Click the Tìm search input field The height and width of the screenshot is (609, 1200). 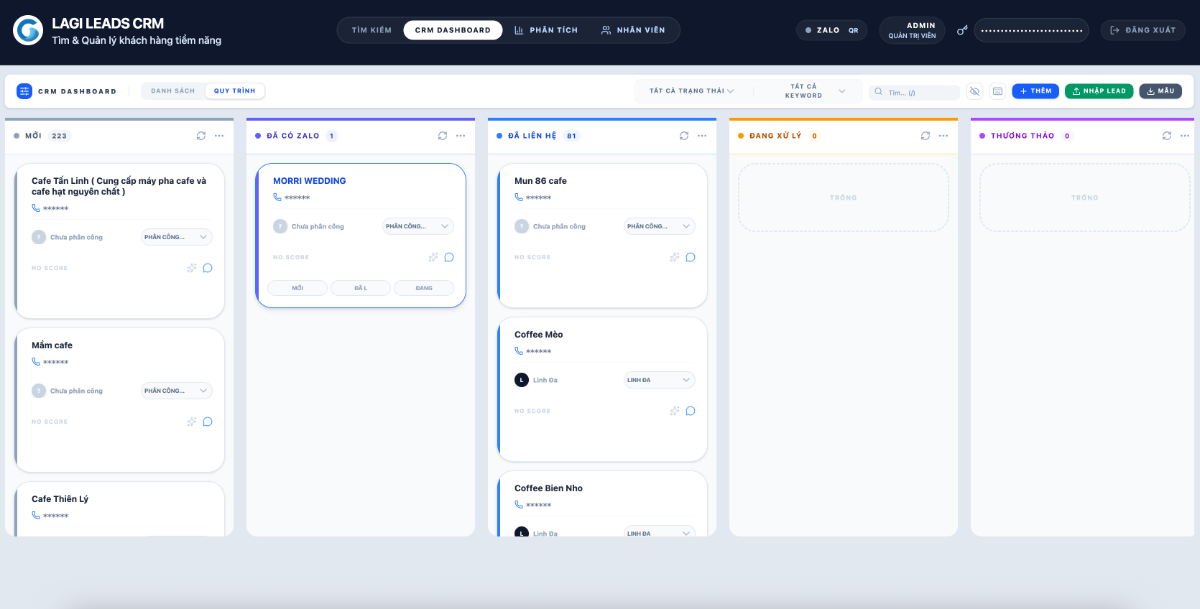click(x=914, y=92)
